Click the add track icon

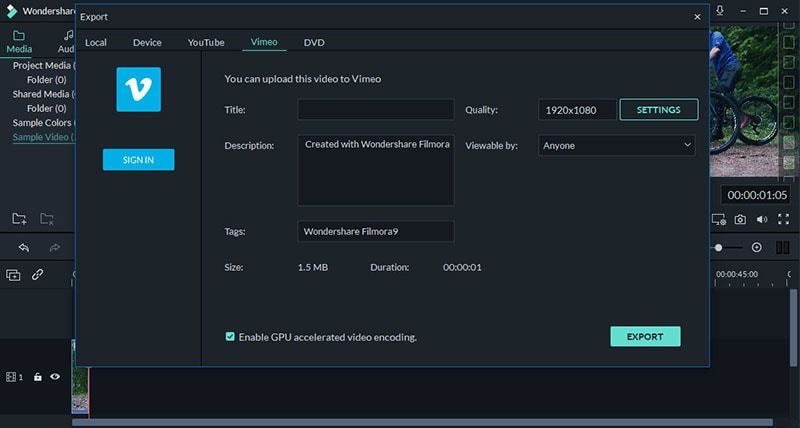pyautogui.click(x=13, y=275)
